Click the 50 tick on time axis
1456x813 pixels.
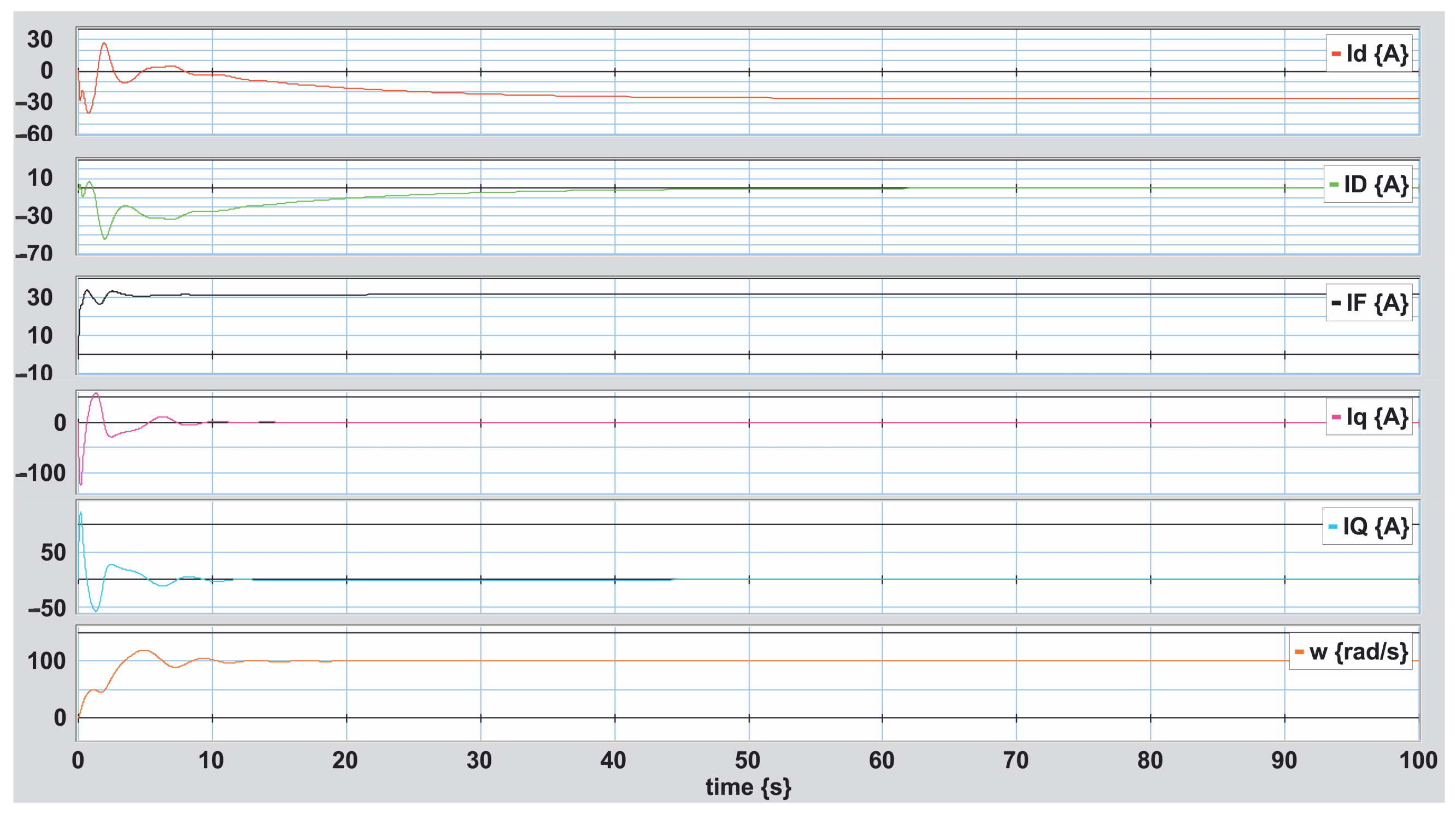coord(748,761)
